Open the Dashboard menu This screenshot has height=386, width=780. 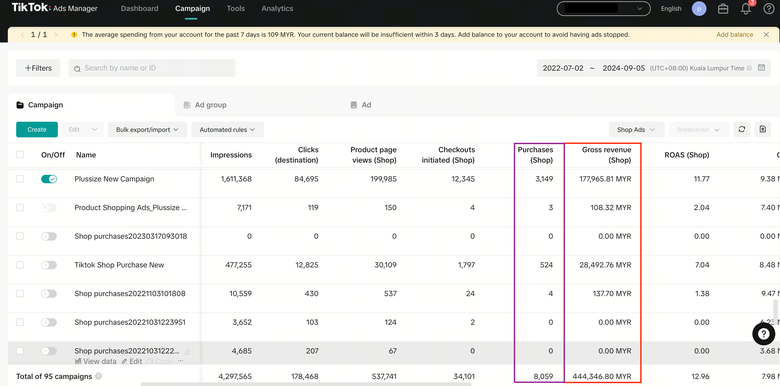point(139,8)
